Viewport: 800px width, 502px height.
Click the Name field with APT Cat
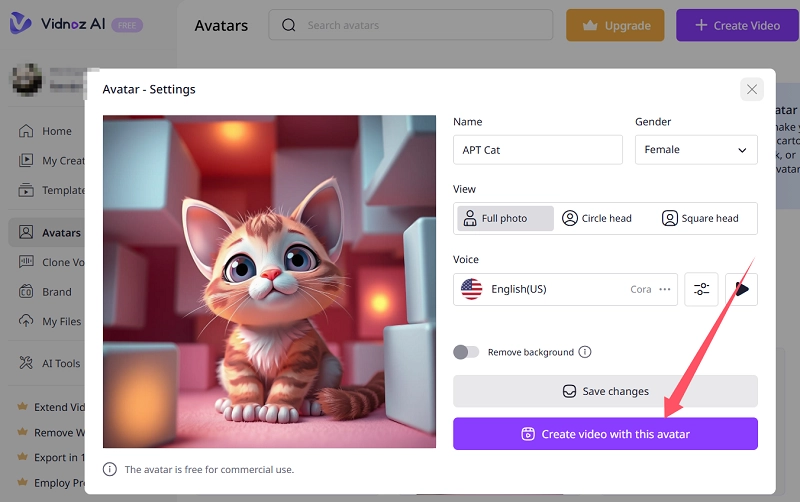[538, 150]
